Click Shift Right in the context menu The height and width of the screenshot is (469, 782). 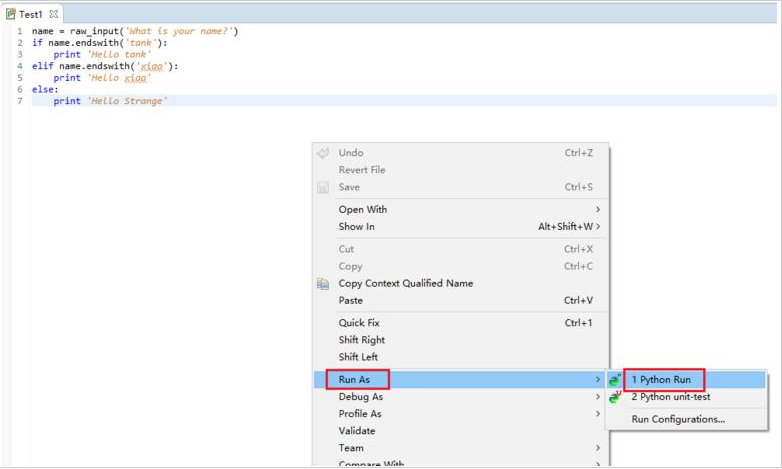[362, 340]
